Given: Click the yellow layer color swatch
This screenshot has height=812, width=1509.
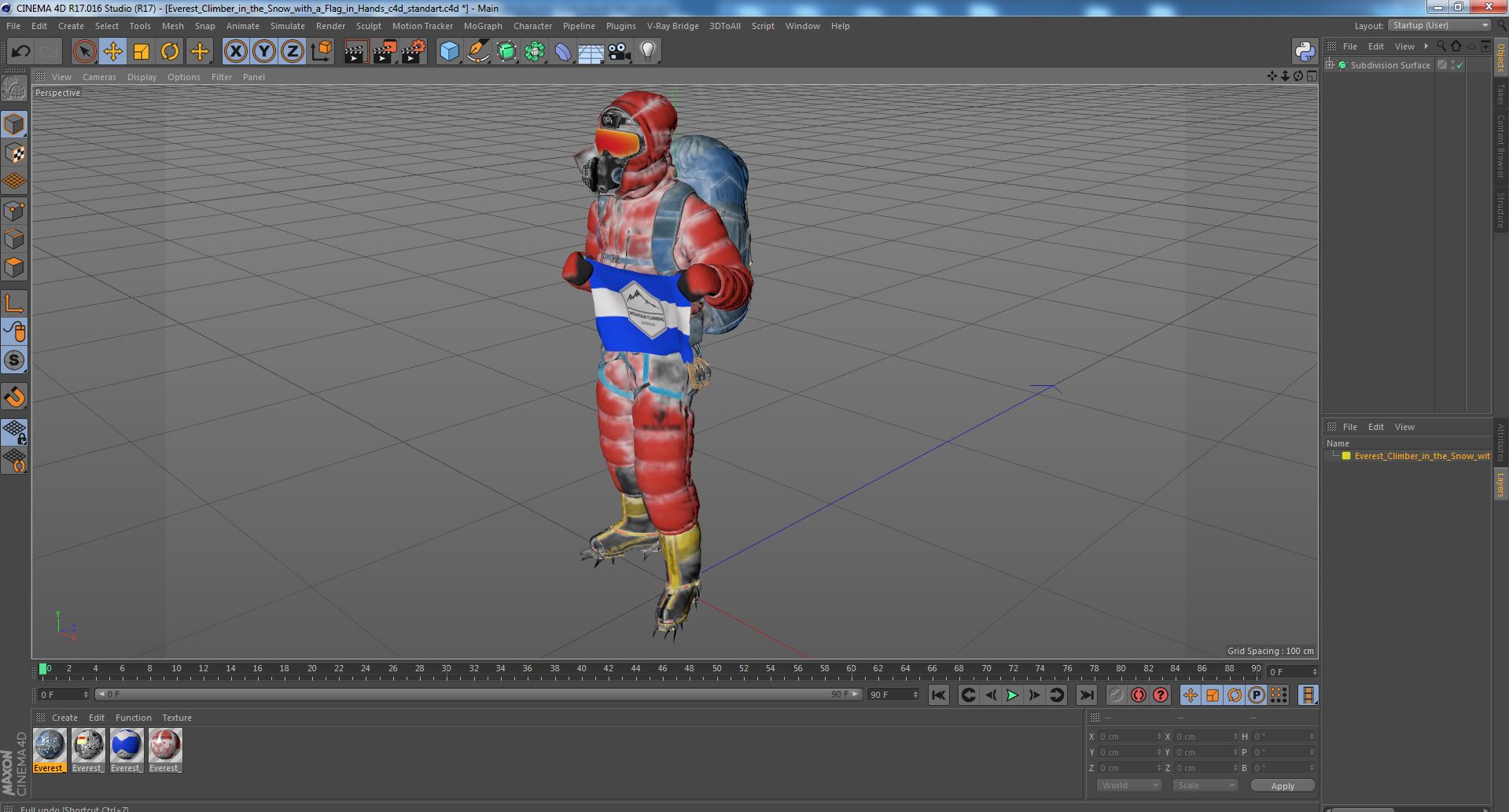Looking at the screenshot, I should coord(1345,456).
